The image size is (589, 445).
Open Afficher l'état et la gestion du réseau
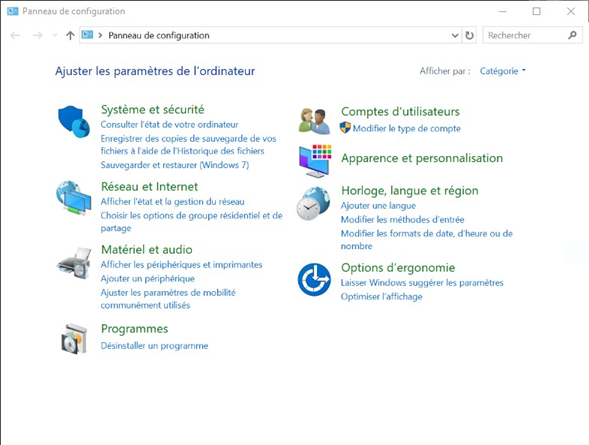[172, 202]
